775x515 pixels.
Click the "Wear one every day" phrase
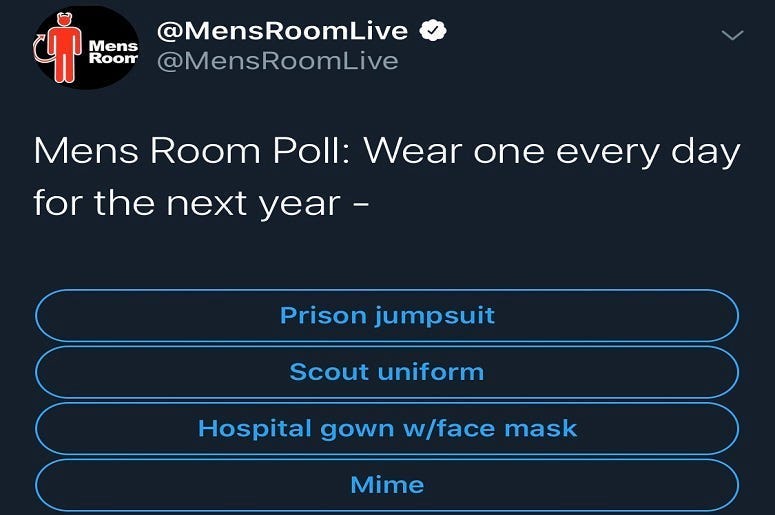click(552, 153)
